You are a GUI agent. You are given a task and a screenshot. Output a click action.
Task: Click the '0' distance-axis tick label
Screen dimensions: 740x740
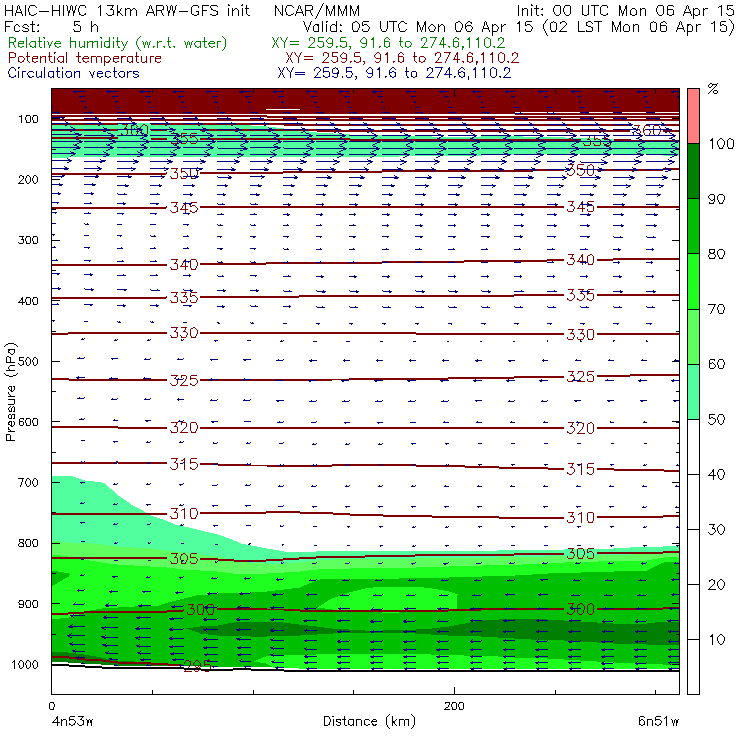(51, 706)
